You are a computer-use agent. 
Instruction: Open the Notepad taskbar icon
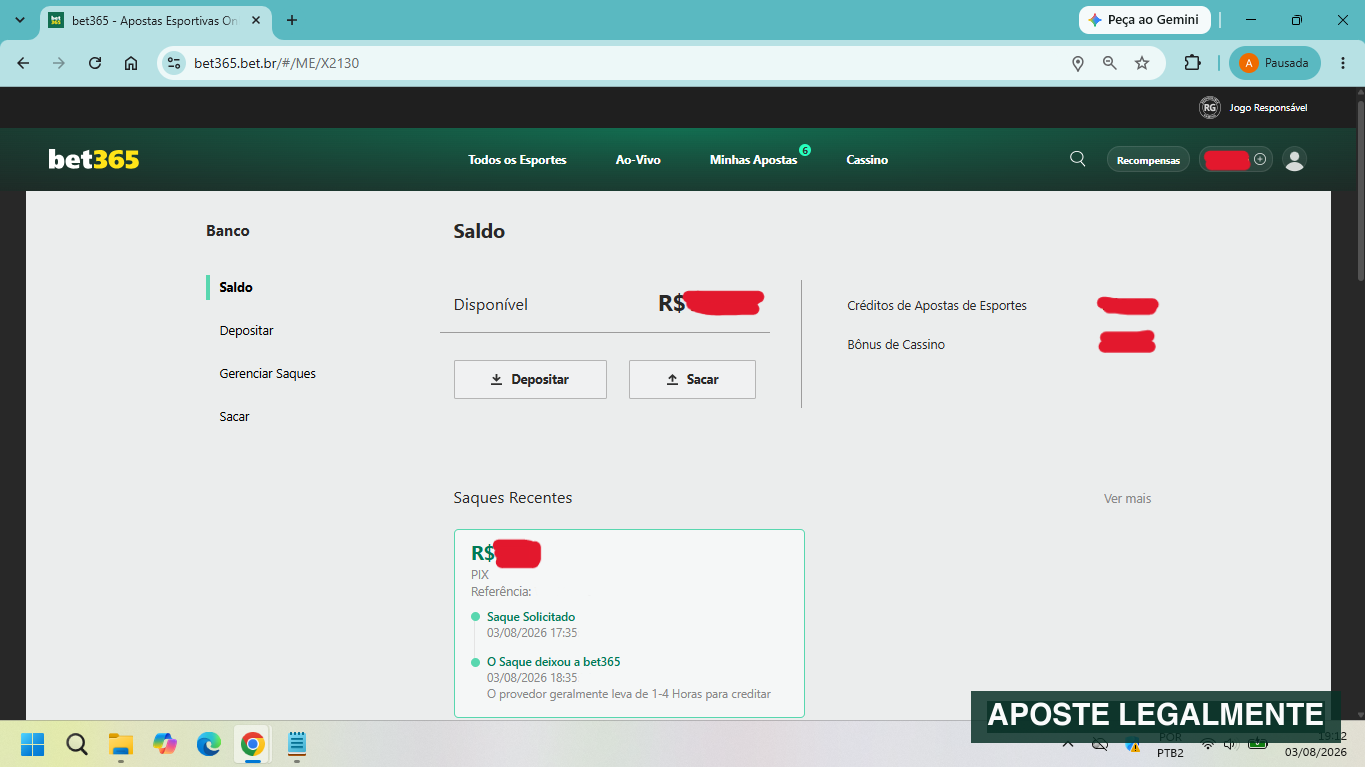tap(297, 744)
